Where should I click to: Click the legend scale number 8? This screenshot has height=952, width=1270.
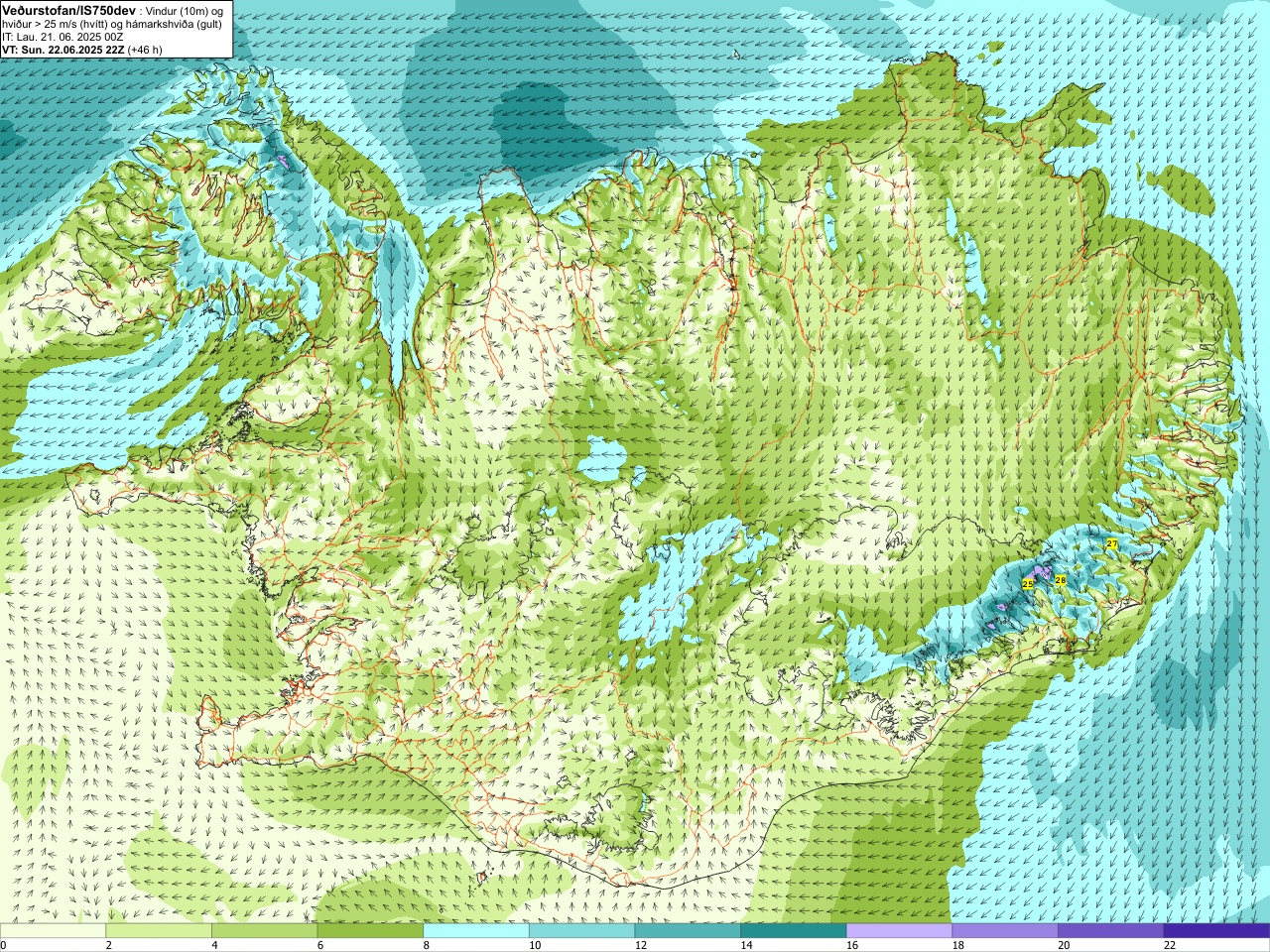coord(426,945)
